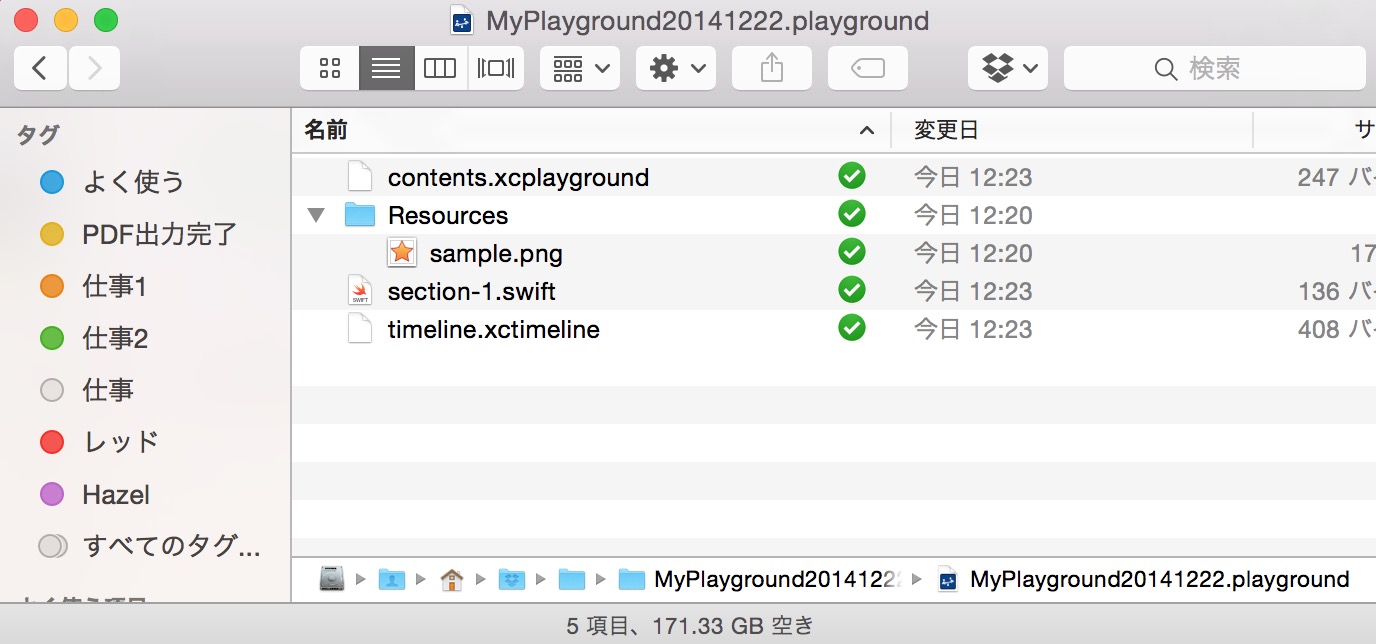
Task: Switch to list view
Action: pyautogui.click(x=386, y=68)
